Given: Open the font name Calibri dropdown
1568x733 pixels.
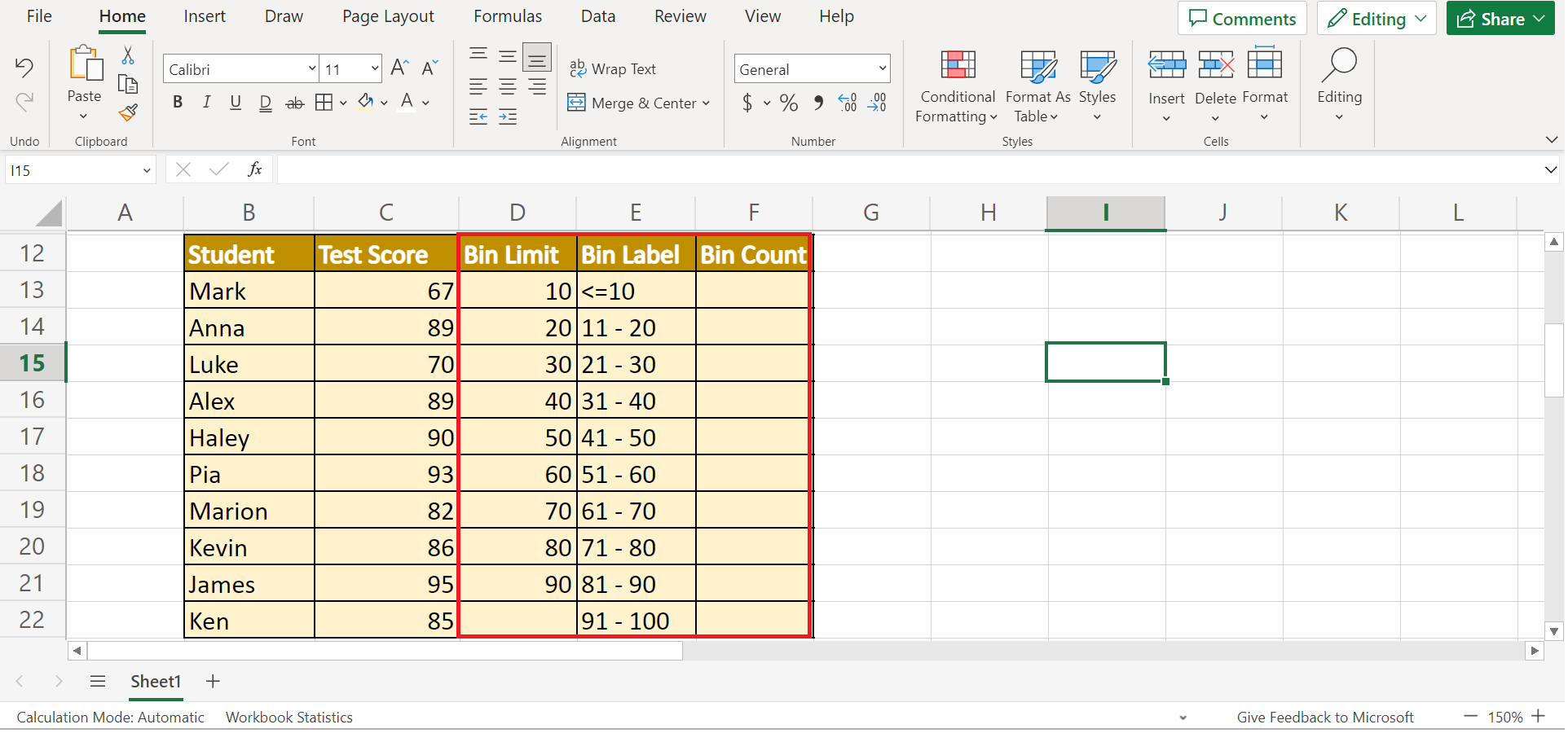Looking at the screenshot, I should [311, 69].
